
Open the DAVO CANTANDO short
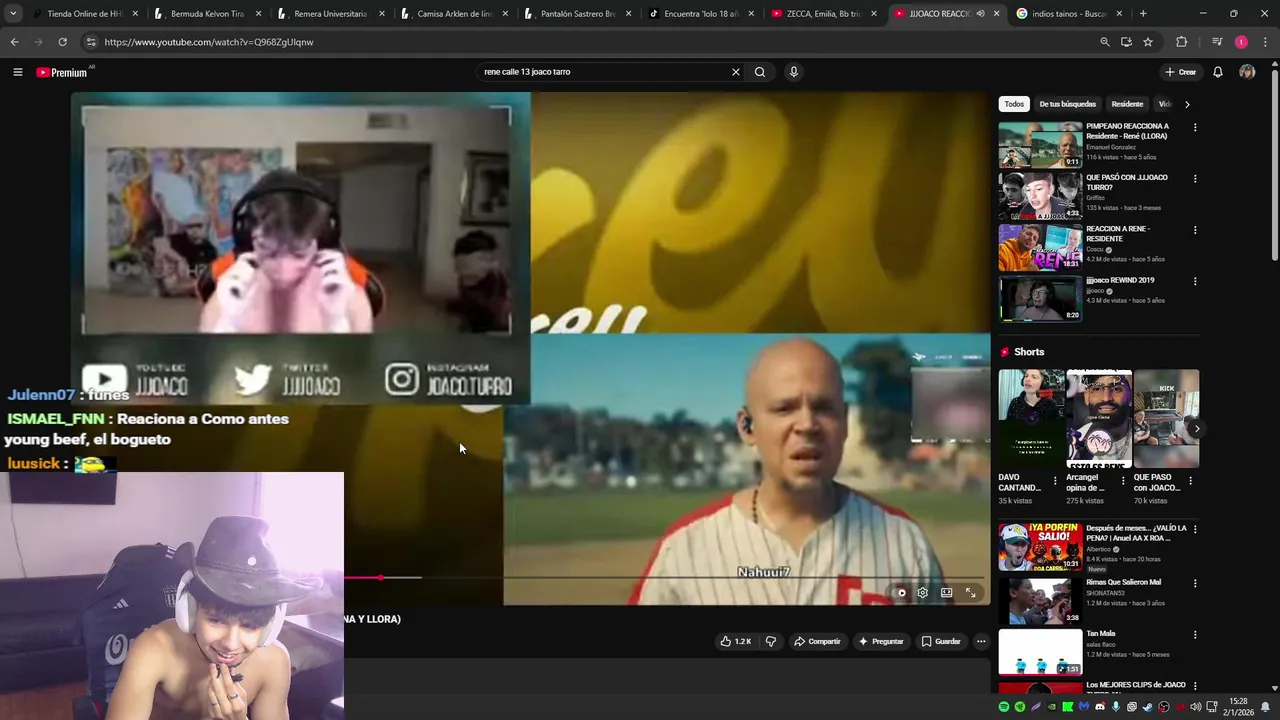pos(1031,418)
